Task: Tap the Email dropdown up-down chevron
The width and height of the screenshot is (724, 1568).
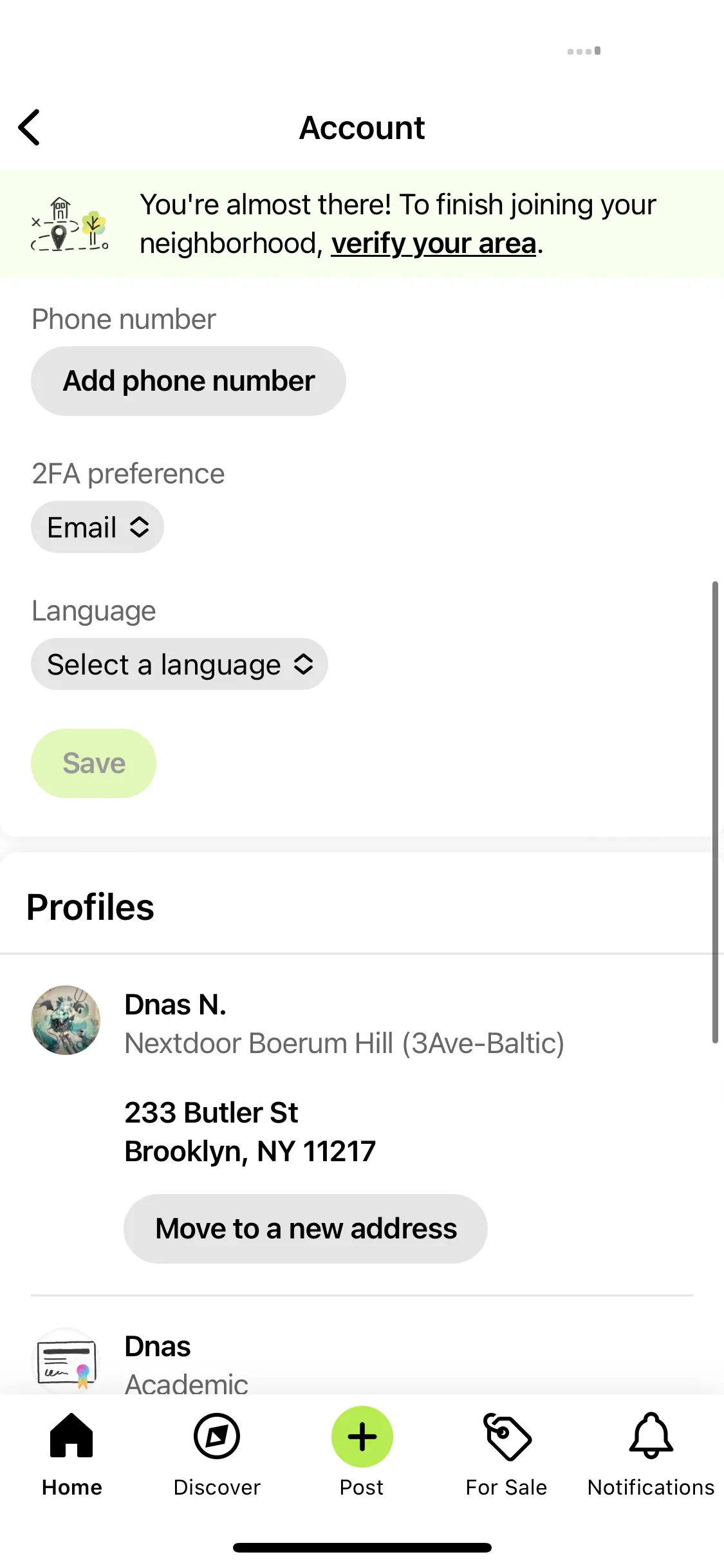Action: tap(140, 527)
